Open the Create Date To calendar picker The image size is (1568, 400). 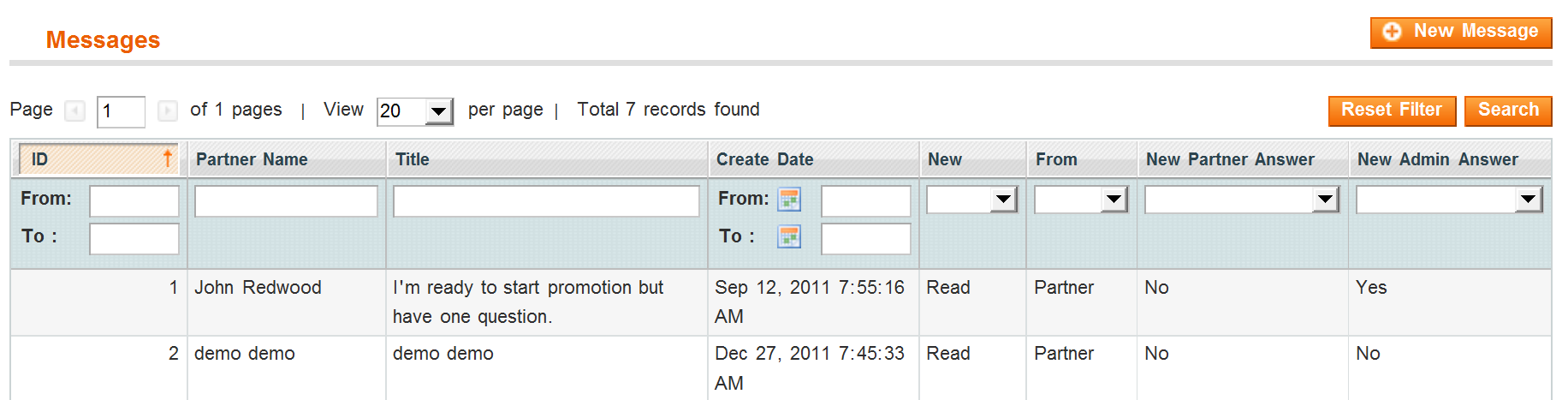[789, 237]
